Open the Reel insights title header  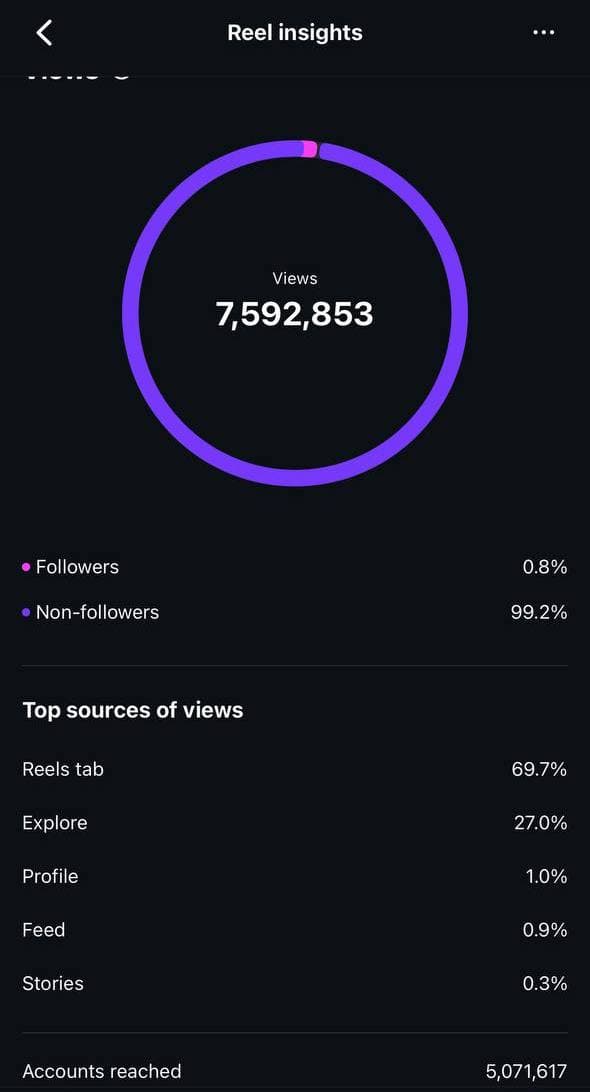click(295, 32)
